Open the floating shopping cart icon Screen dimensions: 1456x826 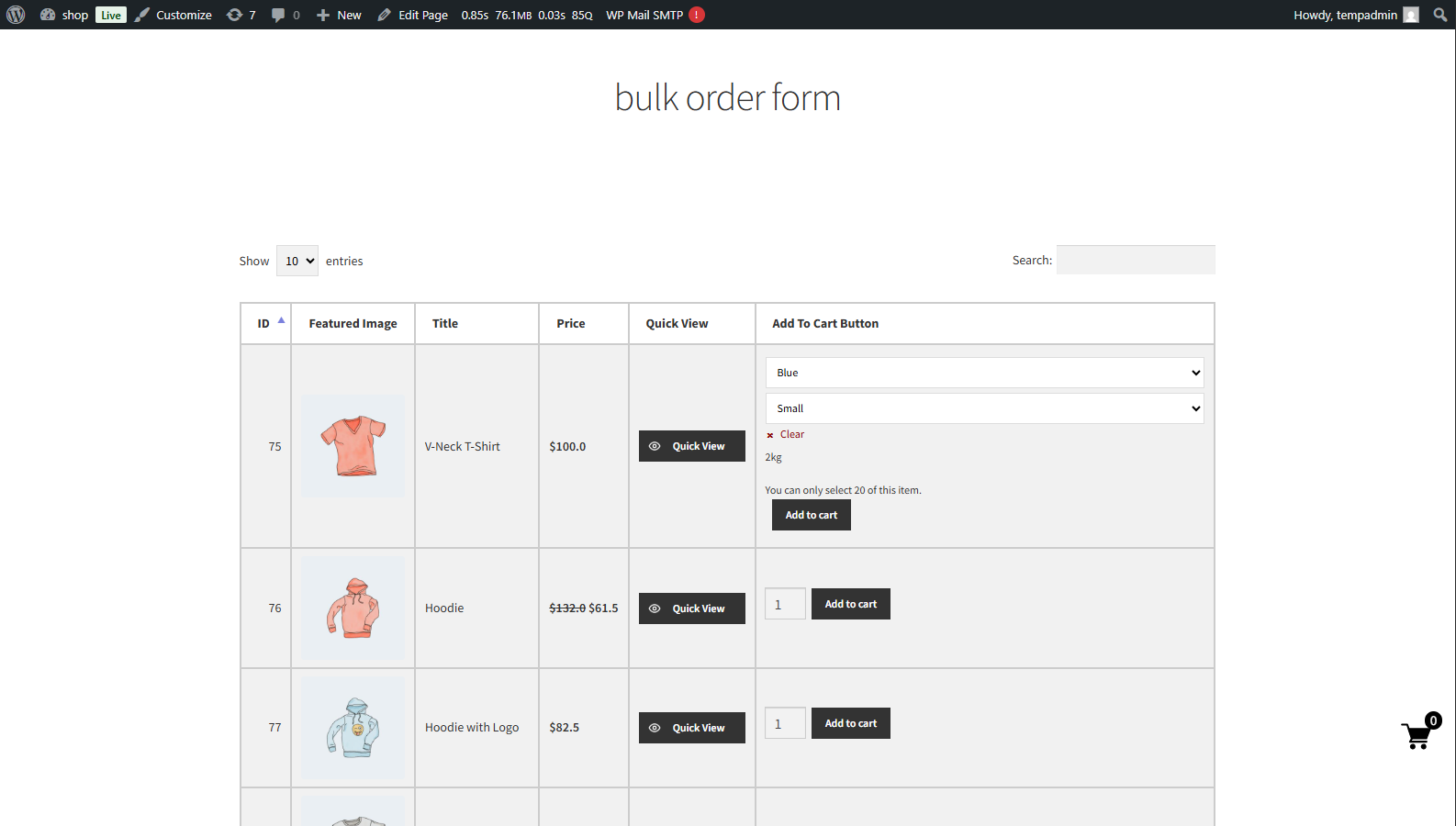[x=1418, y=733]
